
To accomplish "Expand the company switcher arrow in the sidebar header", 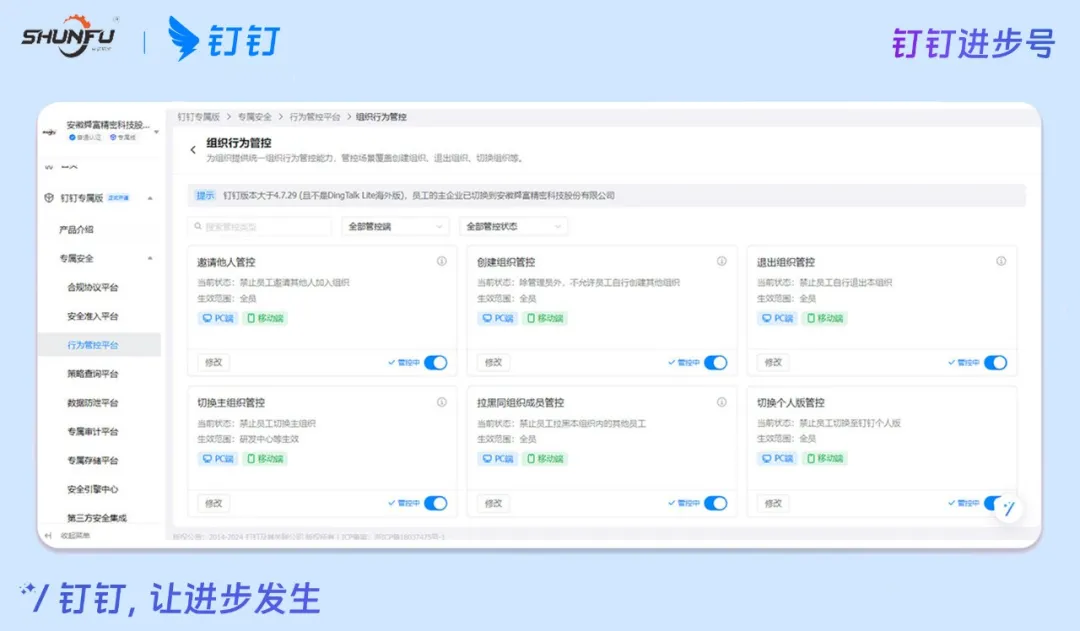I will pos(156,132).
